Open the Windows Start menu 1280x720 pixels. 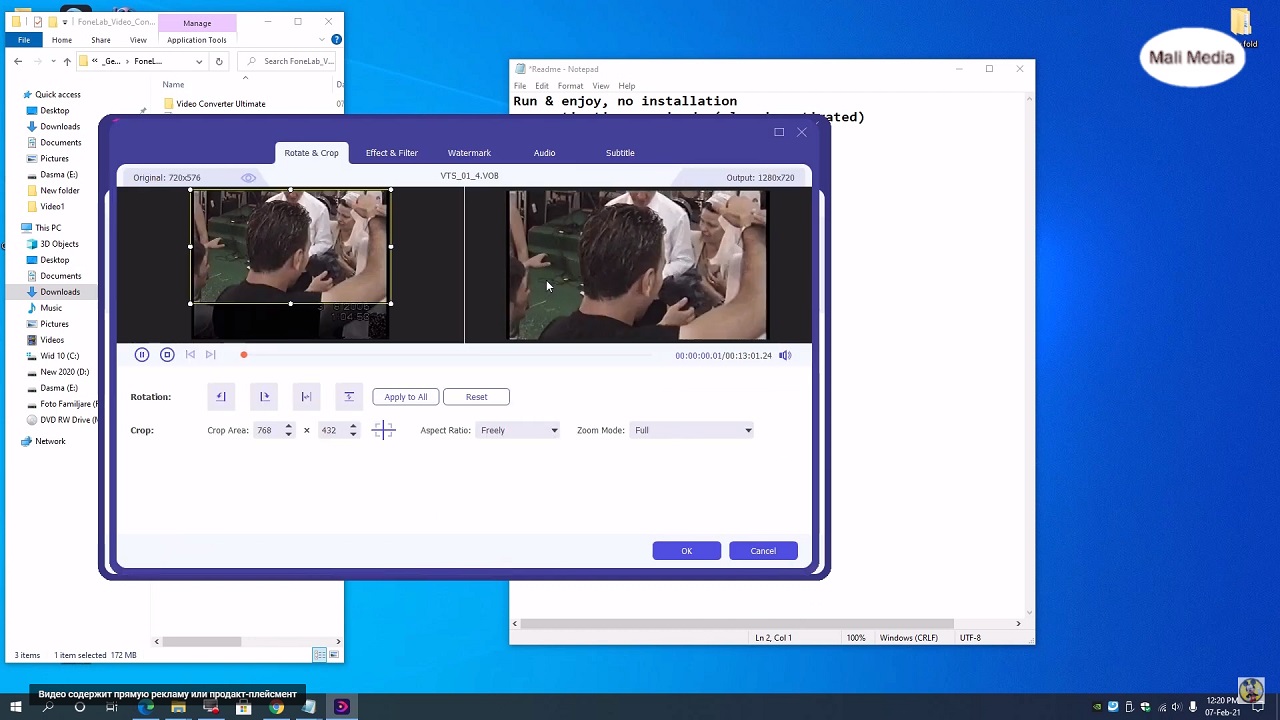click(15, 707)
